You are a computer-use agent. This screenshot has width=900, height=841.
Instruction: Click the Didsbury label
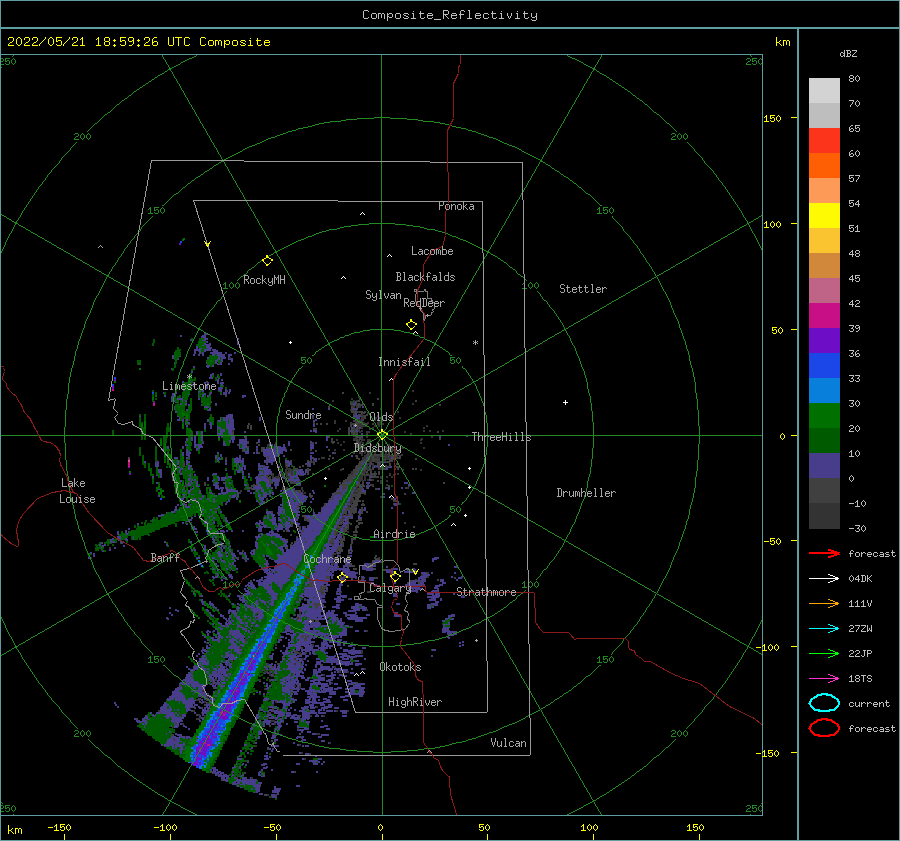(x=378, y=448)
